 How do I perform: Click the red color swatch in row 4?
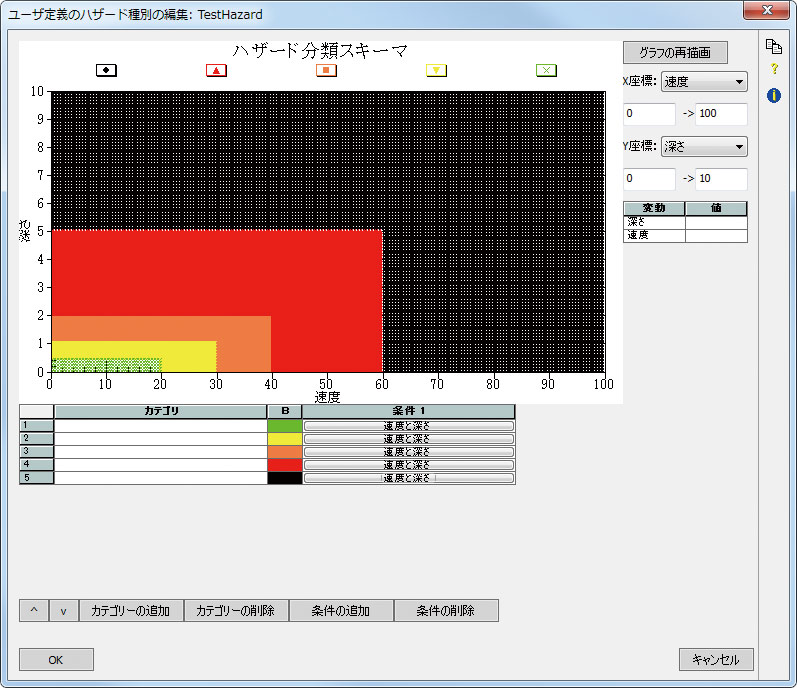(284, 465)
